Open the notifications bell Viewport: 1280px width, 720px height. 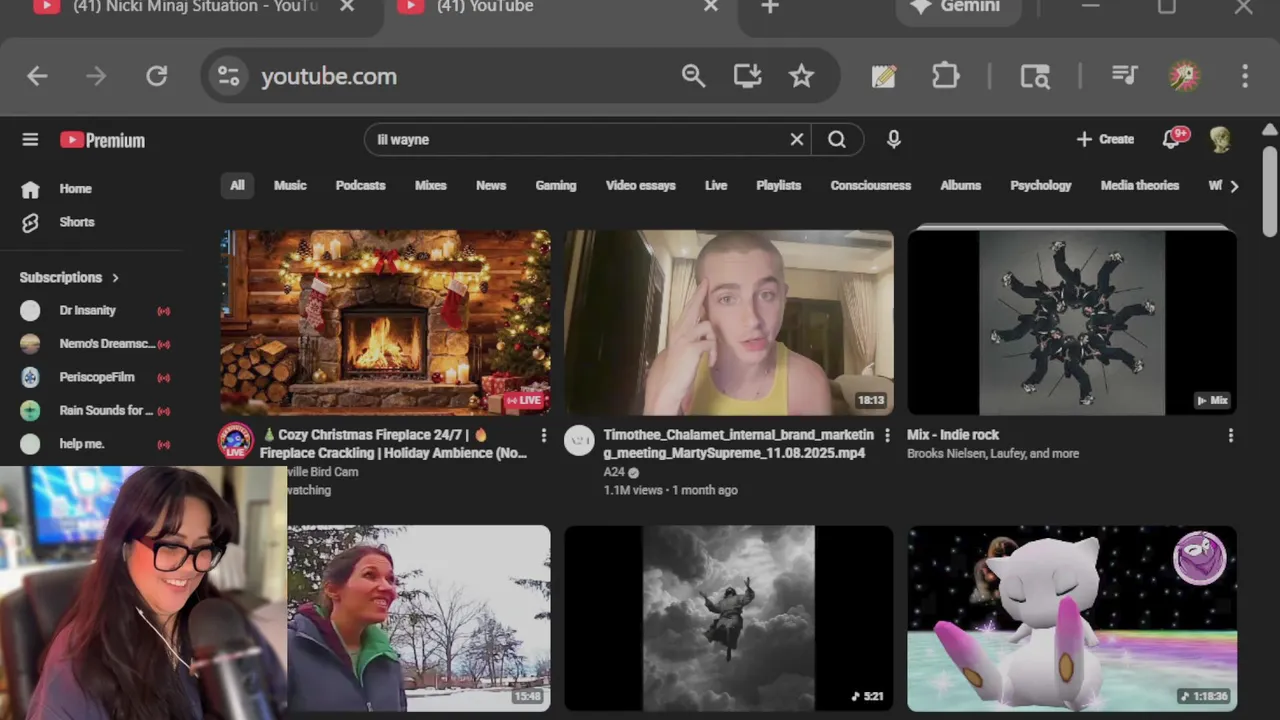pos(1171,139)
